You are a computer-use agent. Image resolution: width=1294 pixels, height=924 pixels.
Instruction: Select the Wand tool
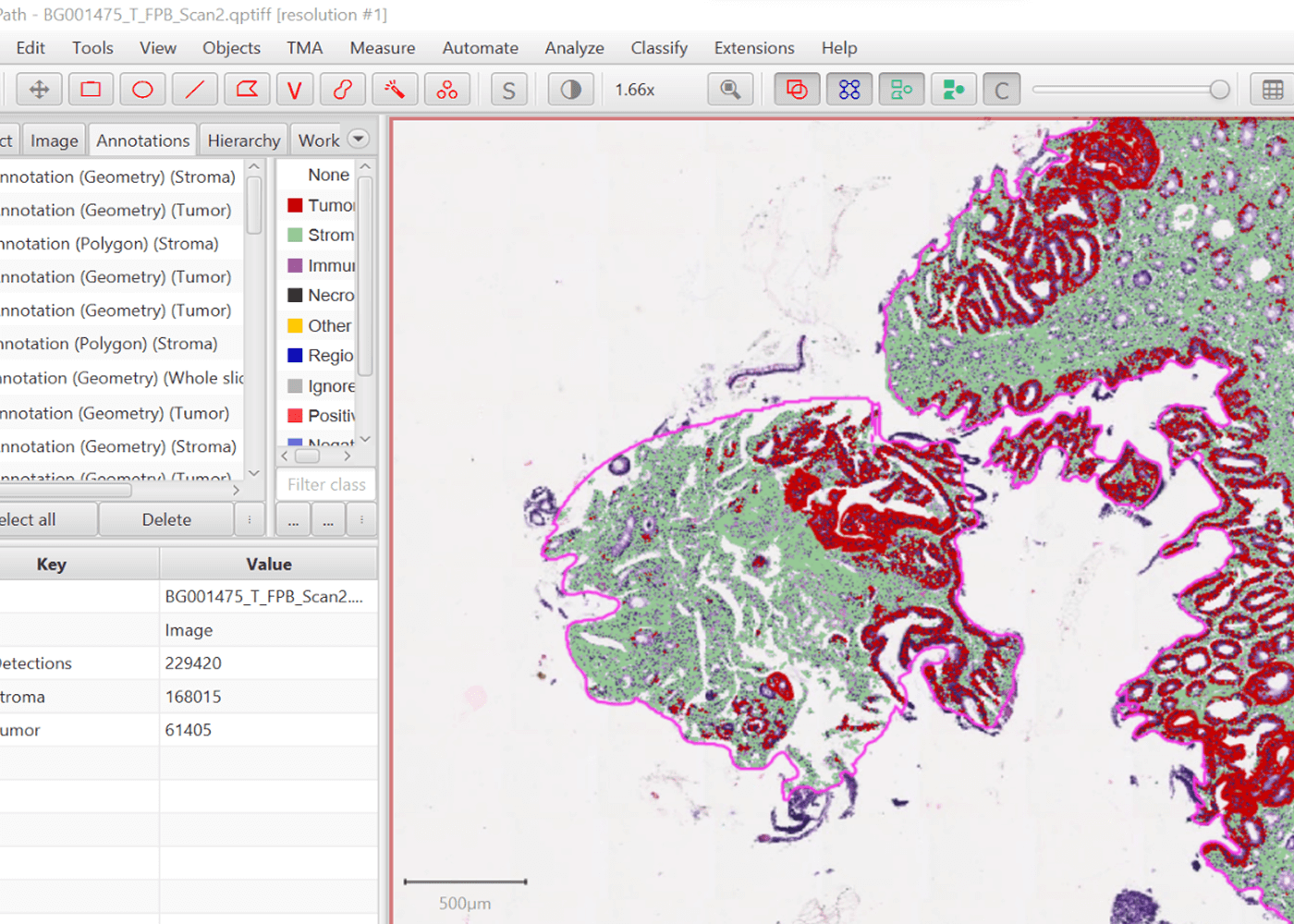395,90
